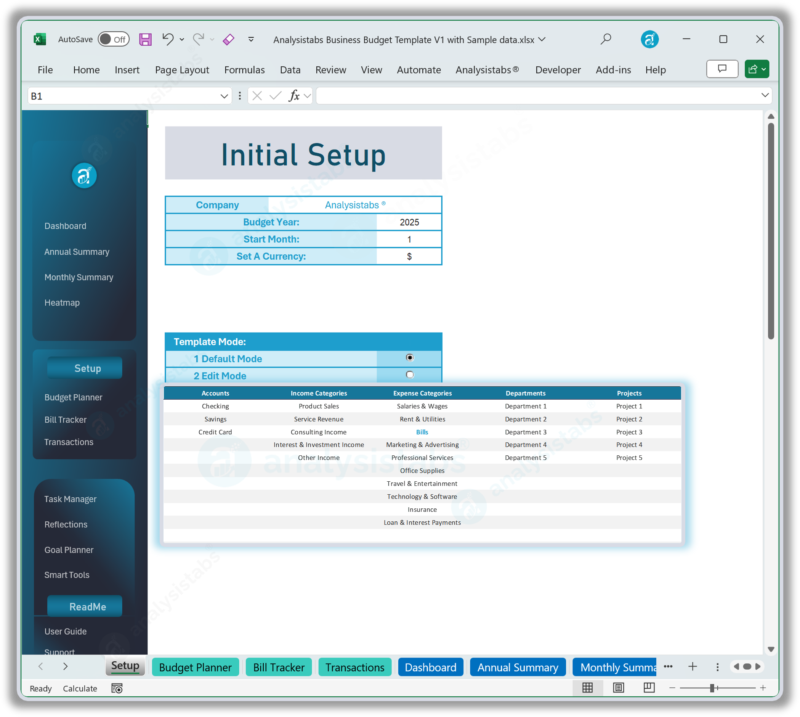The height and width of the screenshot is (717, 800).
Task: Click the previous sheet navigation arrow
Action: pyautogui.click(x=41, y=666)
